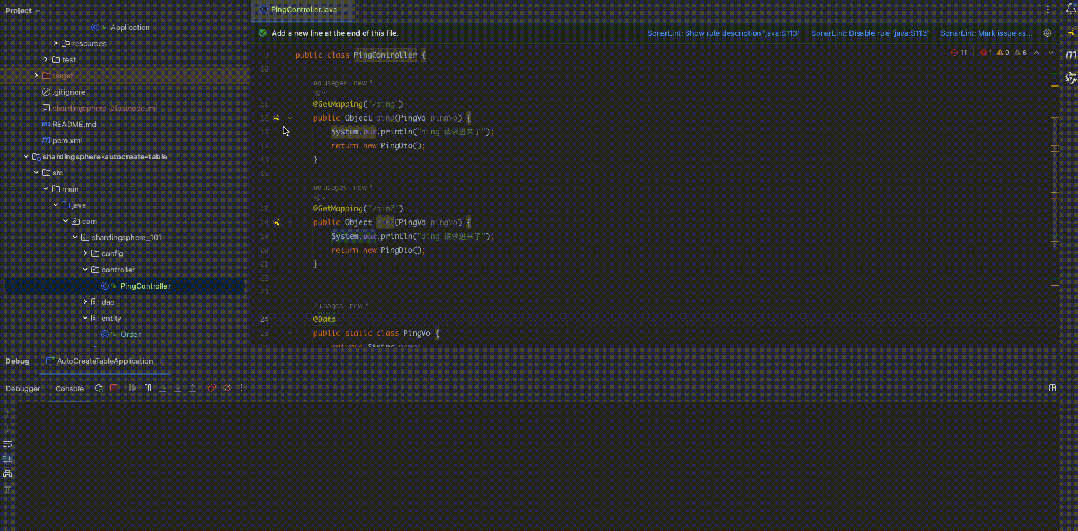Open the Project view dropdown

coord(24,10)
